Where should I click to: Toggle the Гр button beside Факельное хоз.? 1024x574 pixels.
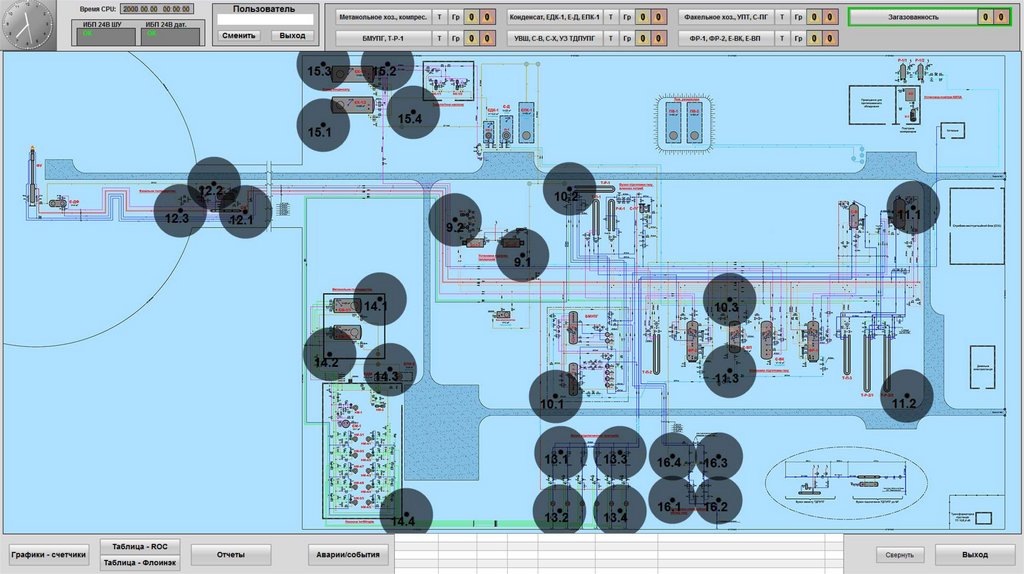pos(798,17)
